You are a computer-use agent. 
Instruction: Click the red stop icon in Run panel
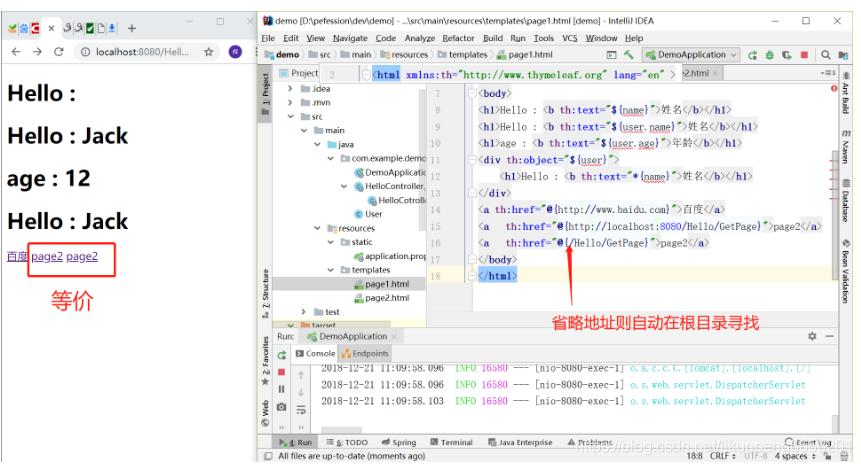282,372
